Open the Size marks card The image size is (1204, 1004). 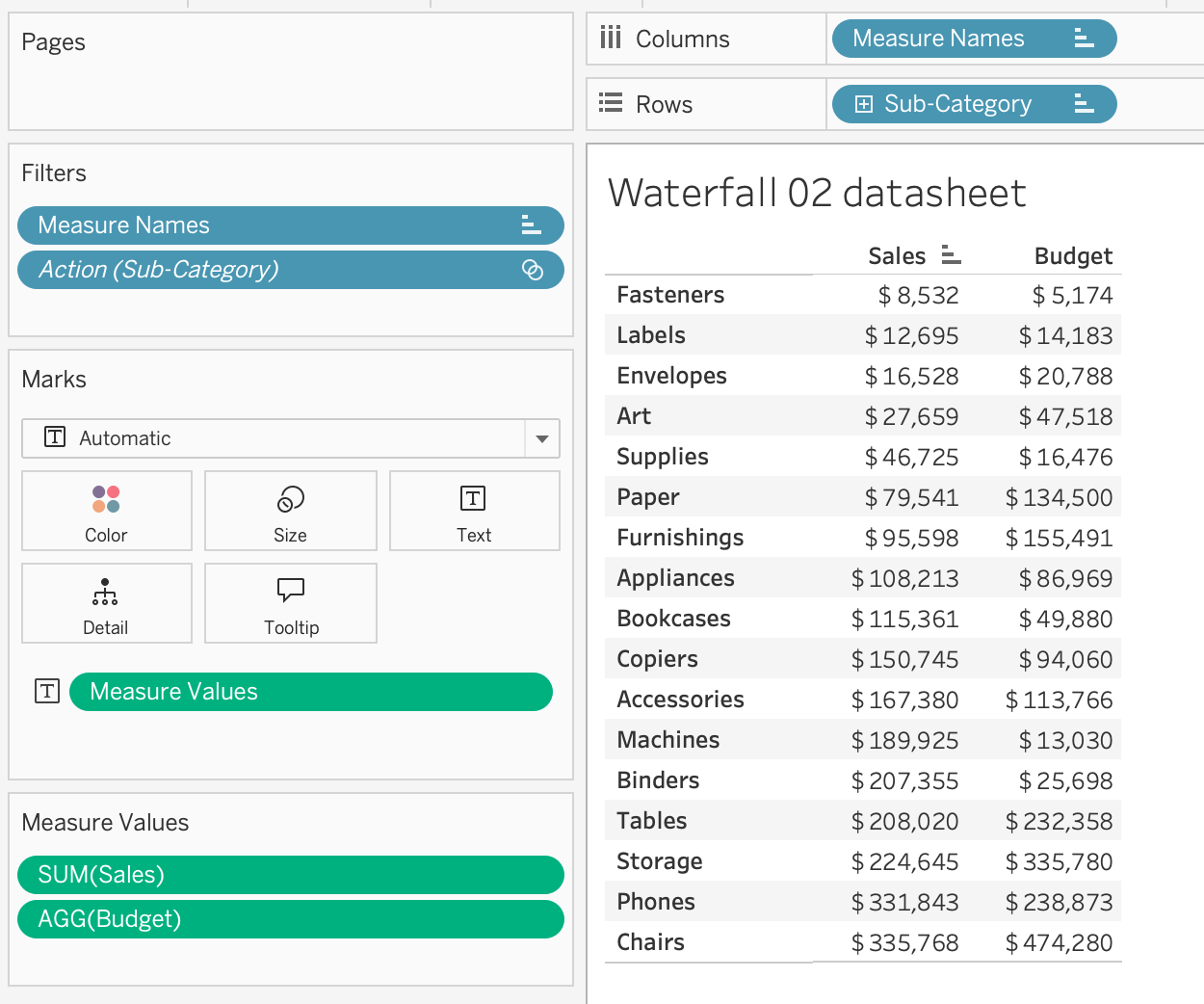click(x=290, y=511)
